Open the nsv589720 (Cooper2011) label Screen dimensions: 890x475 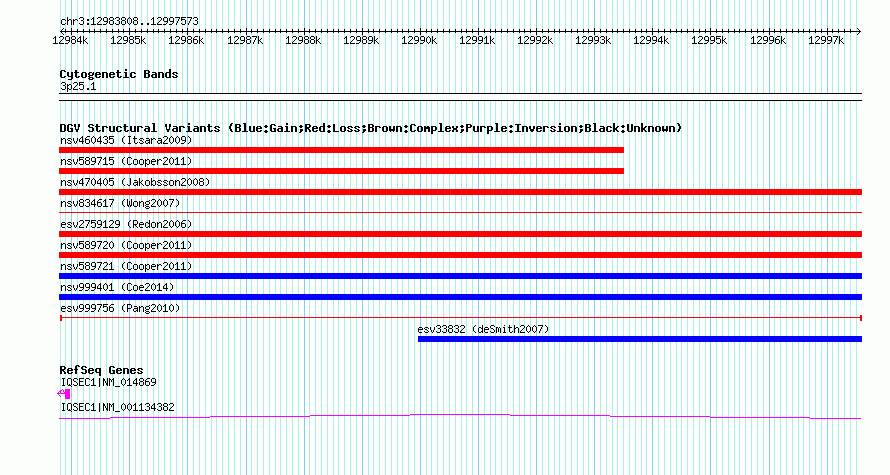click(126, 245)
